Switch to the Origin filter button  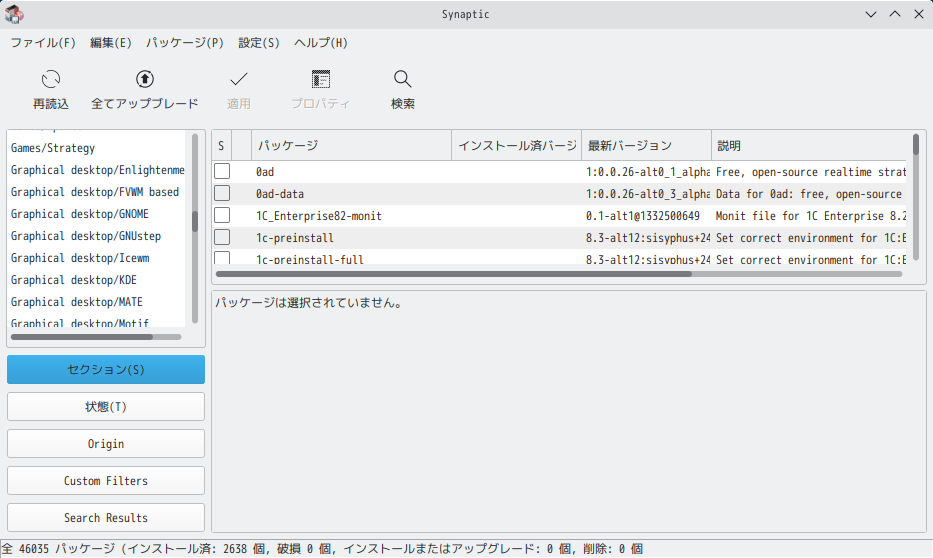106,444
